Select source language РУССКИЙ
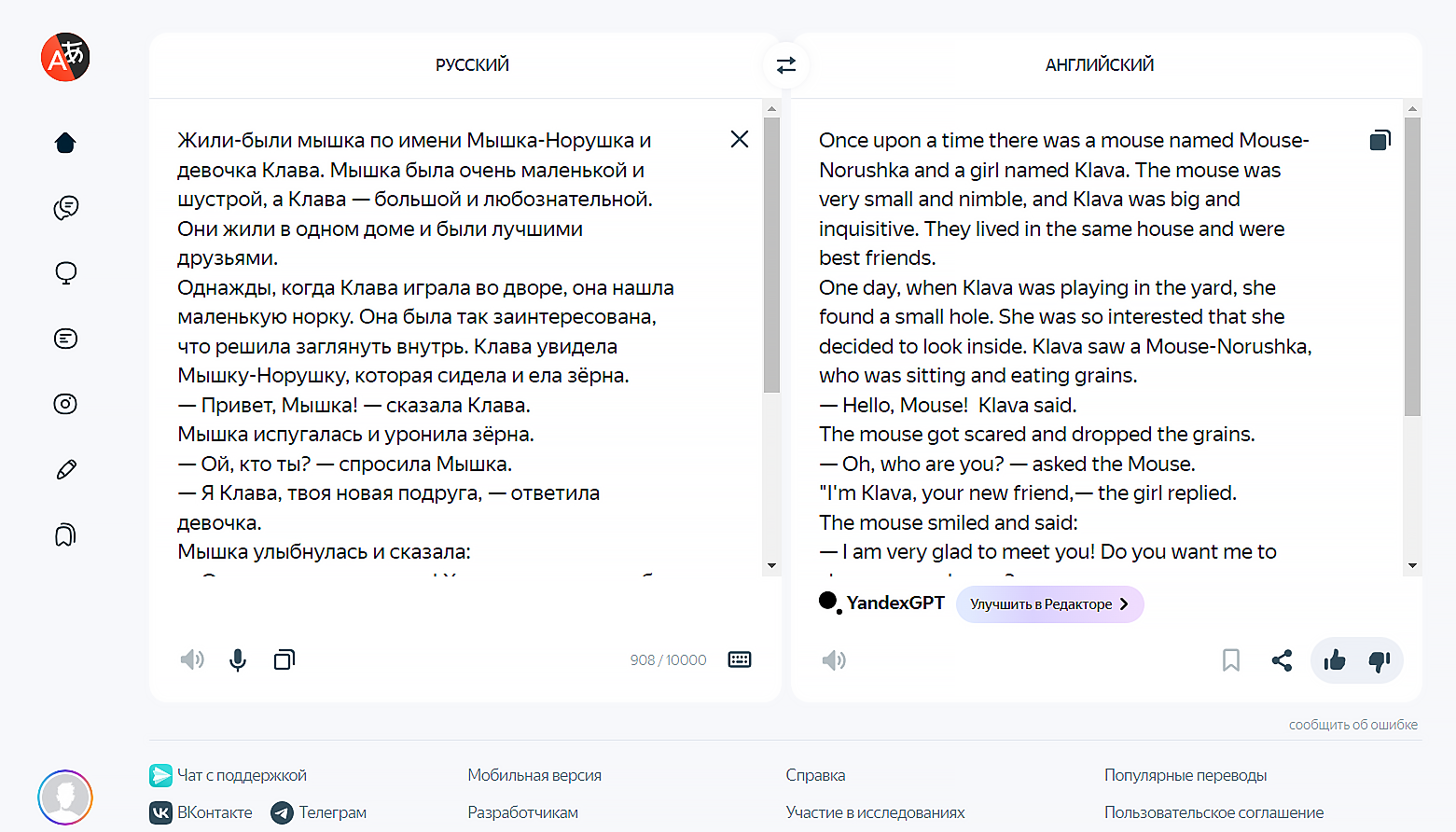 click(472, 64)
